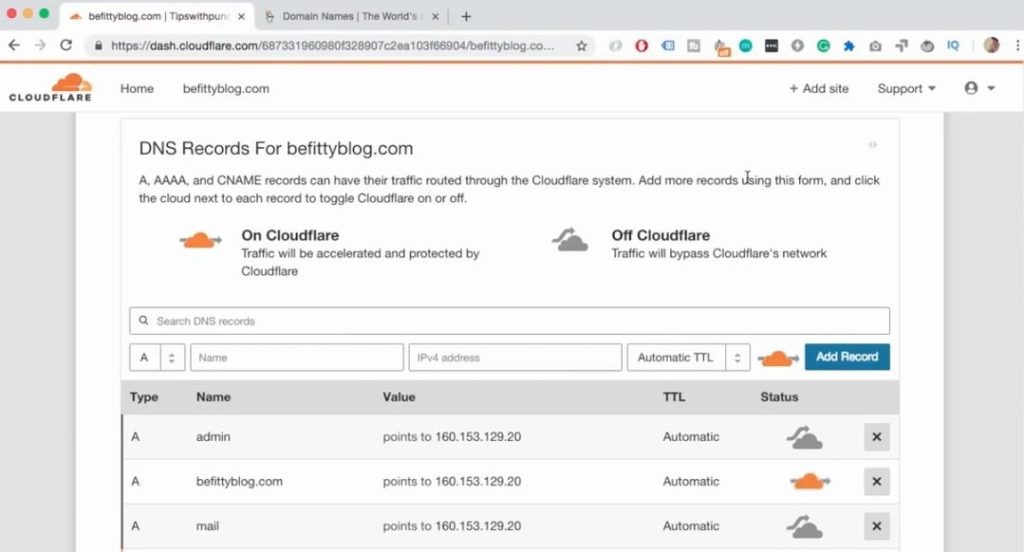Focus the Search DNS records field
This screenshot has width=1024, height=552.
point(509,321)
